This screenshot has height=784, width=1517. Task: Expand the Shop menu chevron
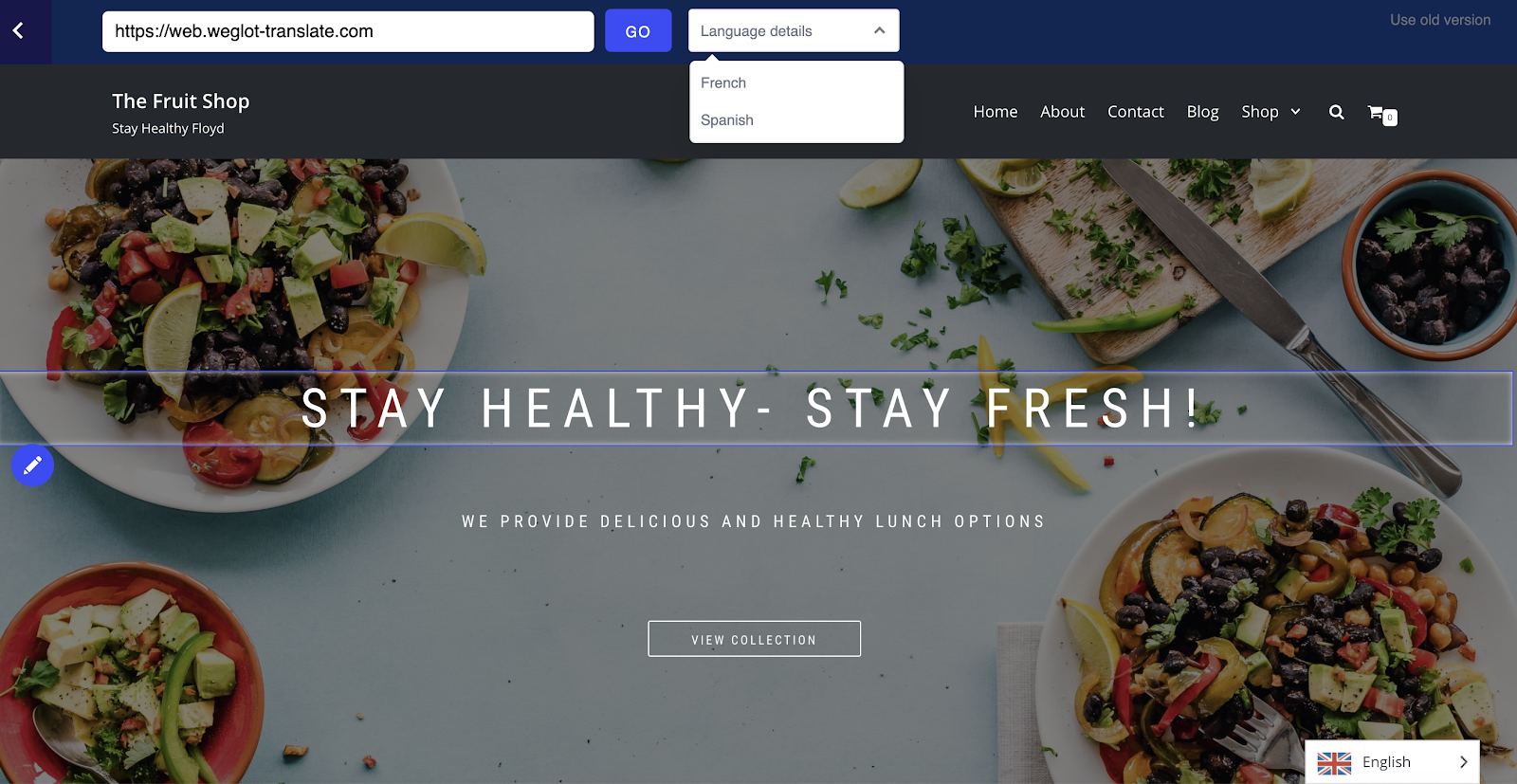1295,112
